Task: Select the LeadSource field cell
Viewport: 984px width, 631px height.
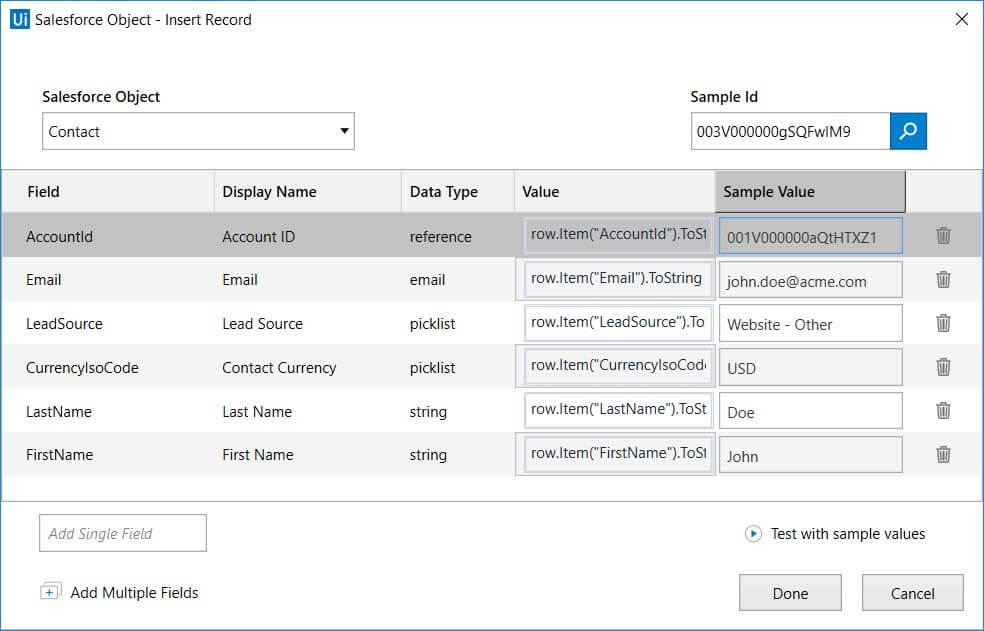Action: tap(64, 324)
